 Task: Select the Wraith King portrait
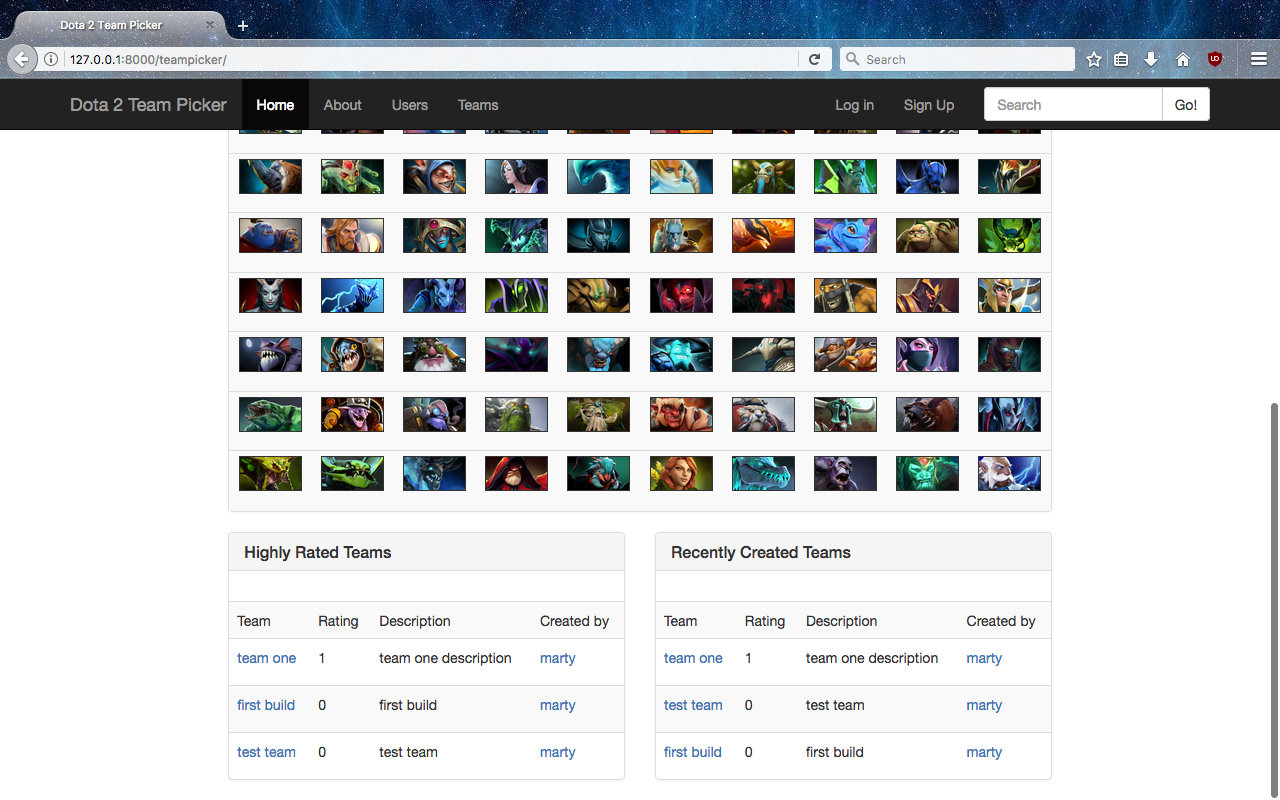pos(927,473)
